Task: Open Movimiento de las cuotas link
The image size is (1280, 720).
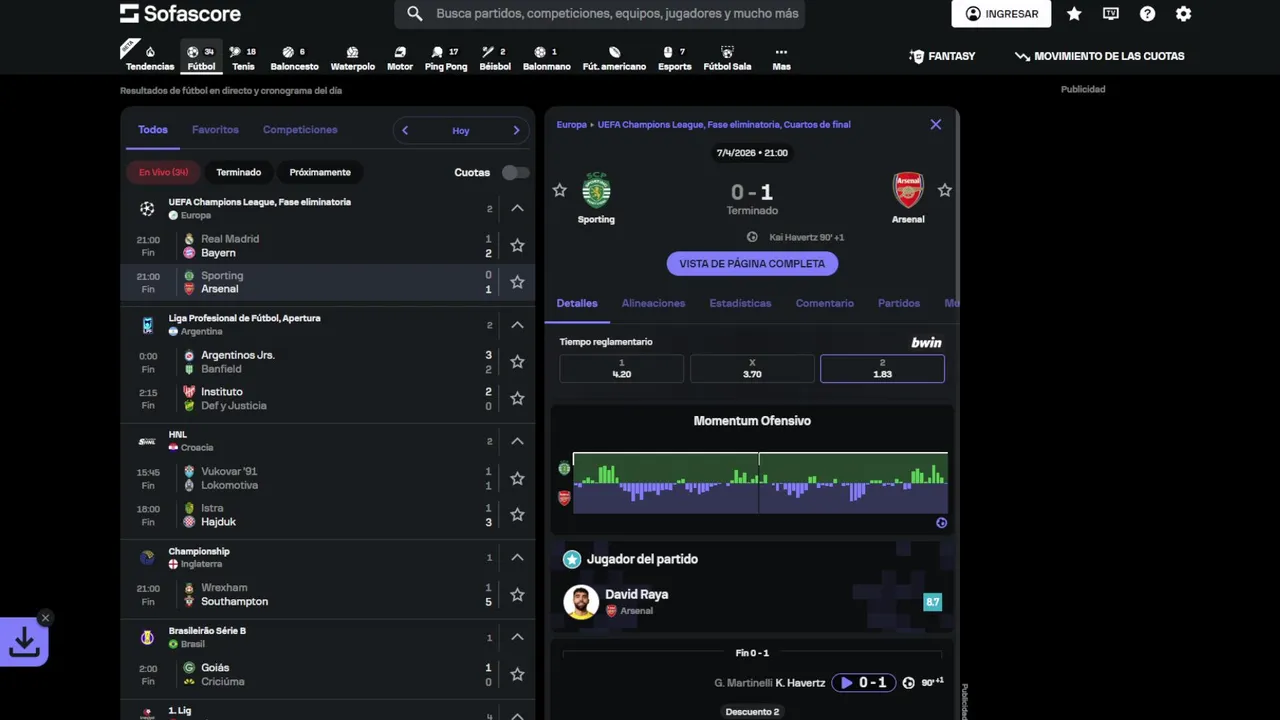Action: pyautogui.click(x=1099, y=56)
